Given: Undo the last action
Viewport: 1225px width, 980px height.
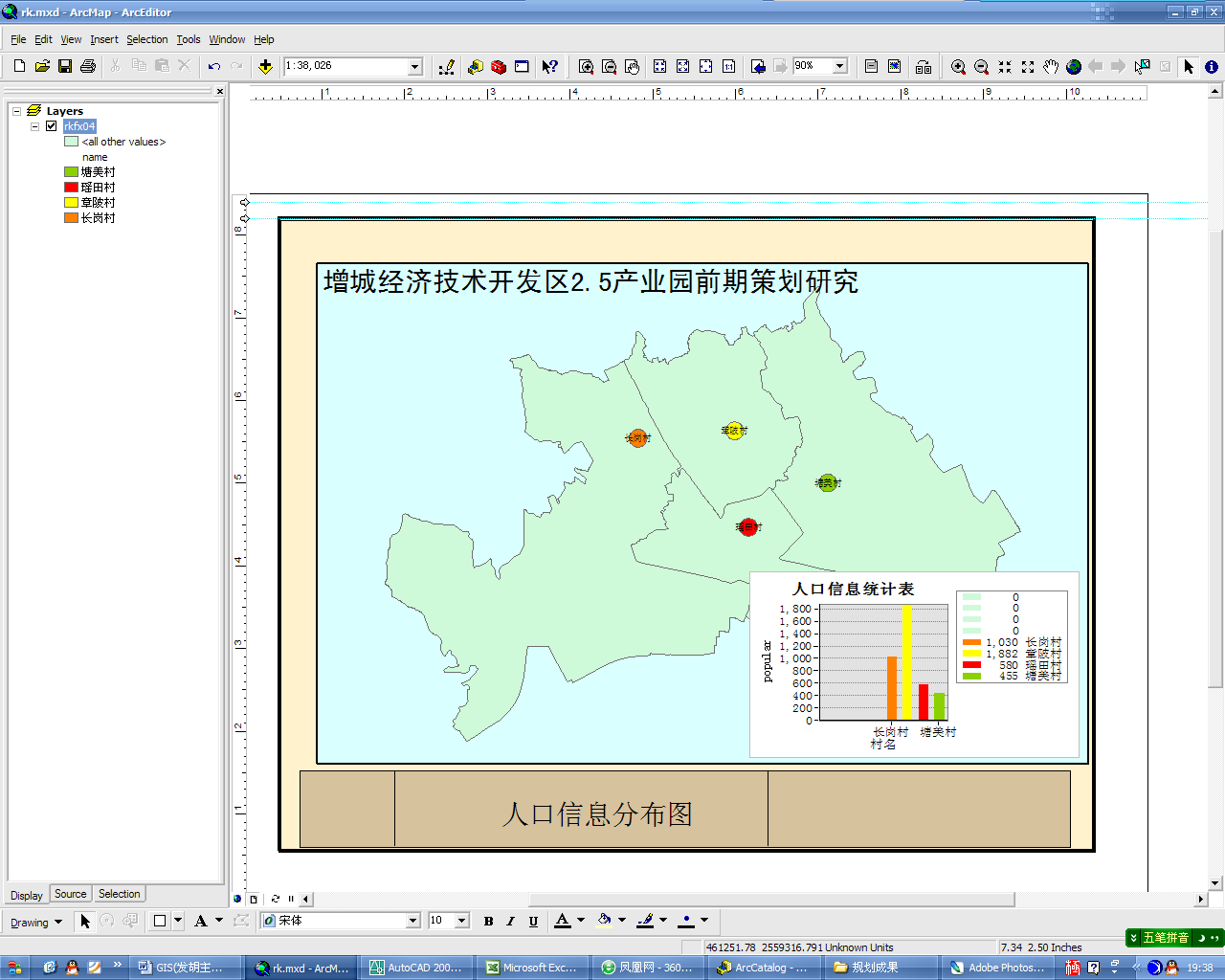Looking at the screenshot, I should (214, 66).
